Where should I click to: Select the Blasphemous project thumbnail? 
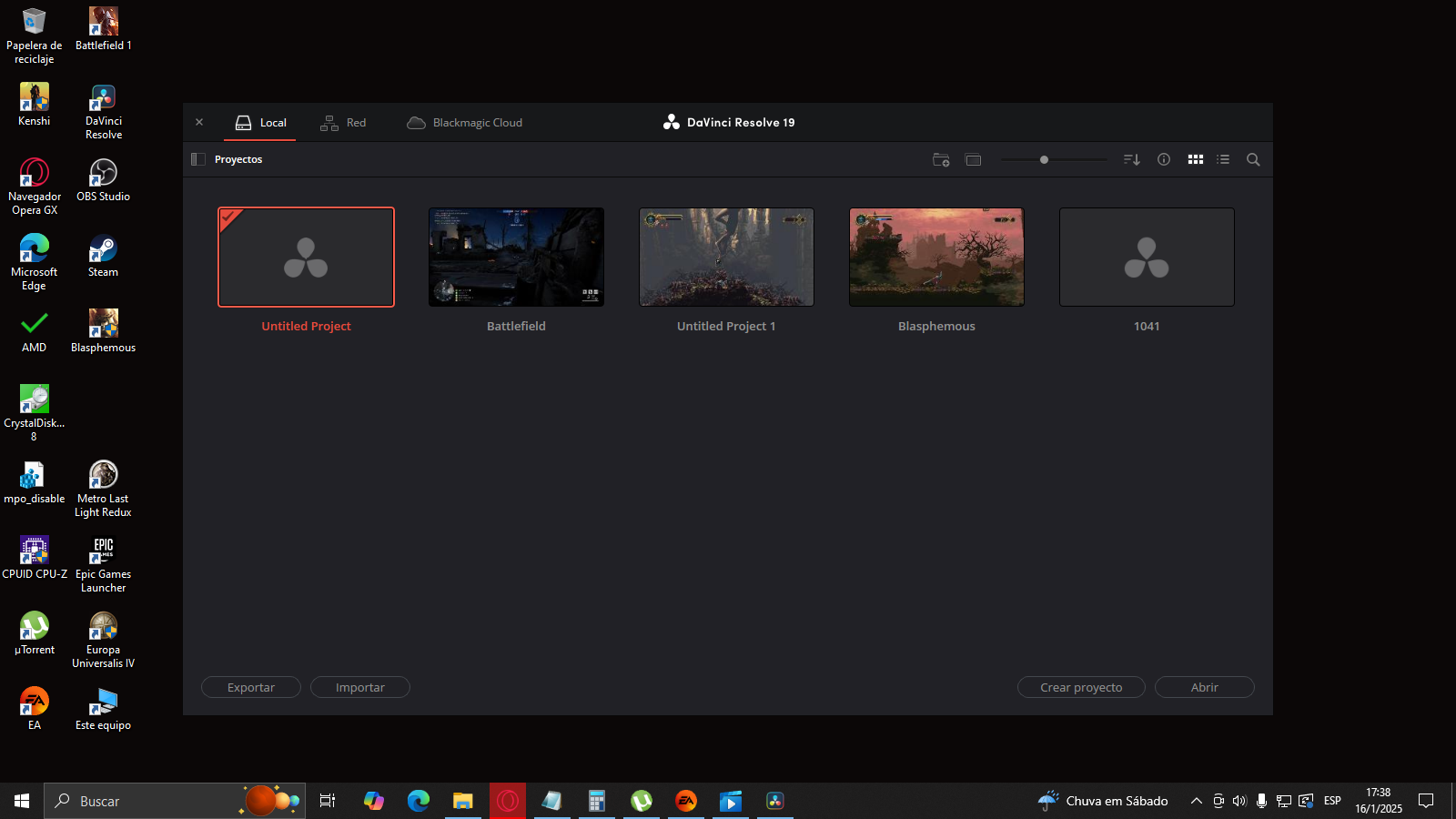[x=936, y=257]
